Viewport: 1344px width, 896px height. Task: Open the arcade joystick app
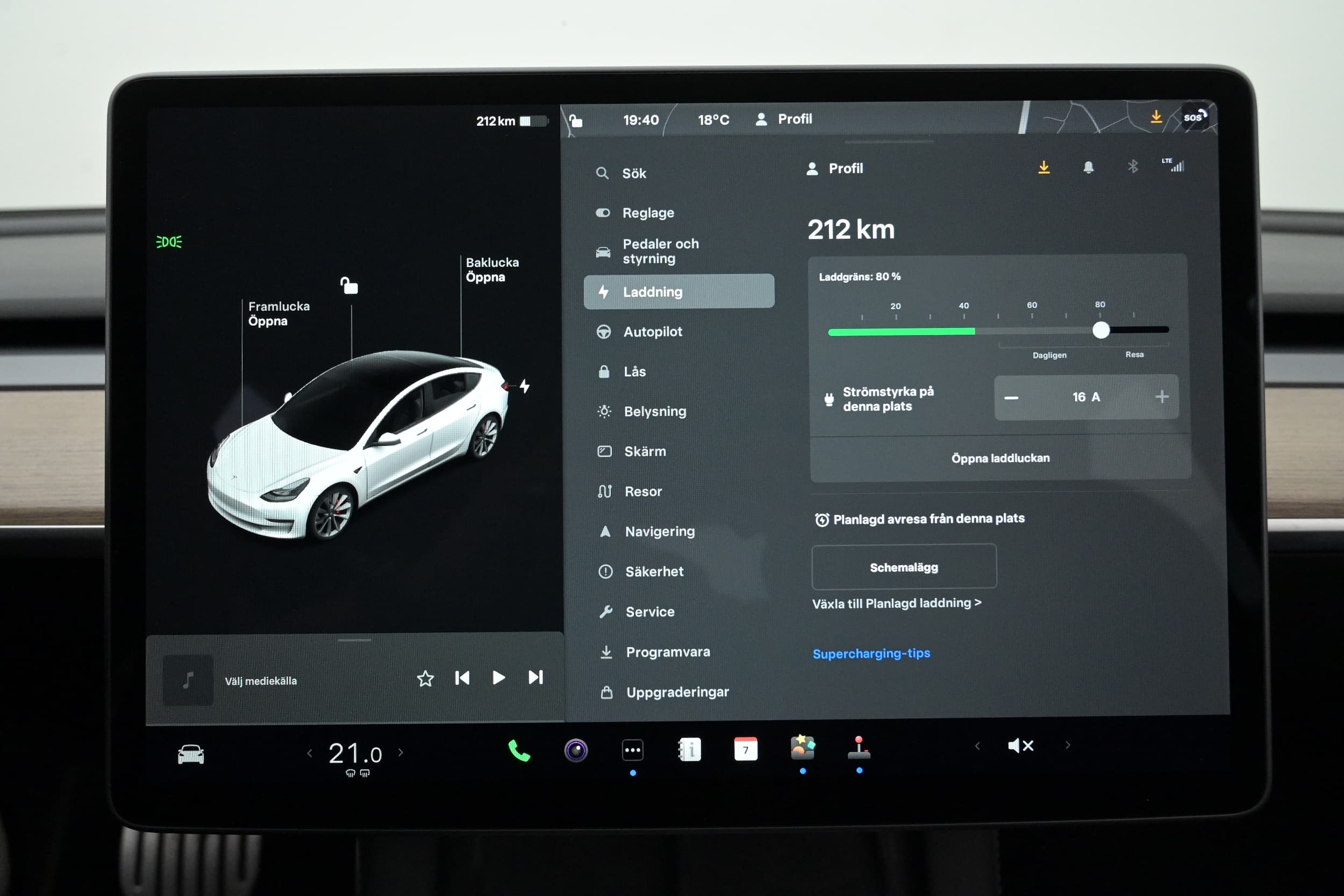[x=859, y=747]
